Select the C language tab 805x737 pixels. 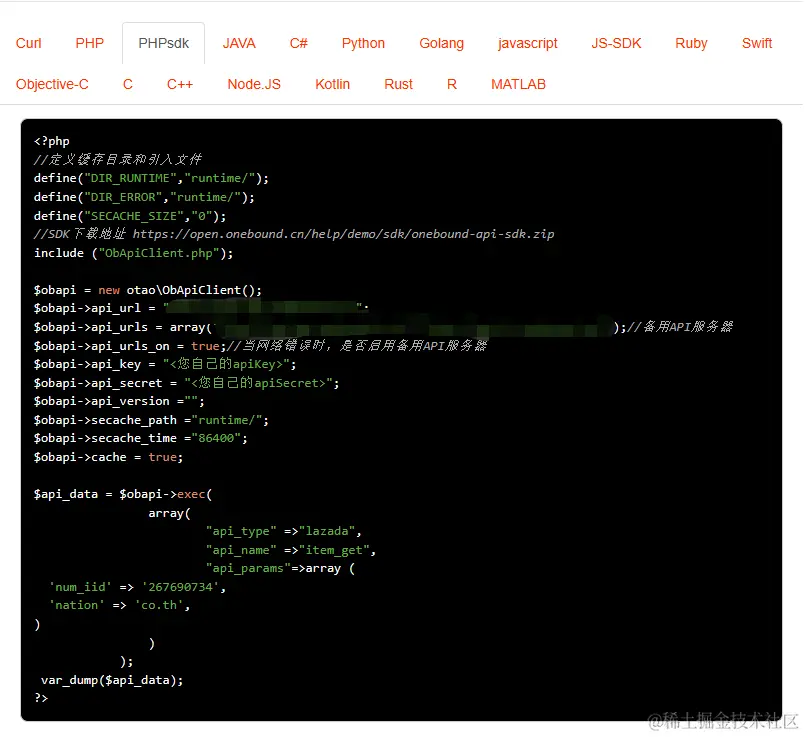tap(128, 84)
